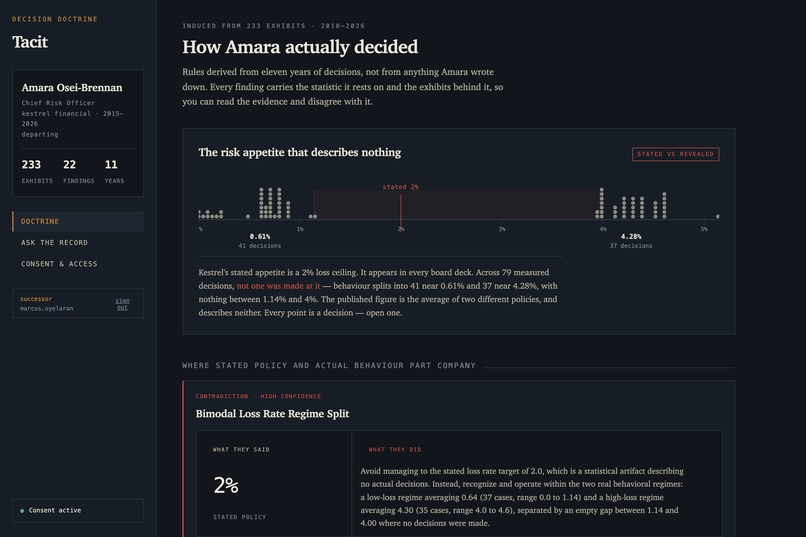The width and height of the screenshot is (806, 537).
Task: Click the sign out link
Action: tap(122, 304)
